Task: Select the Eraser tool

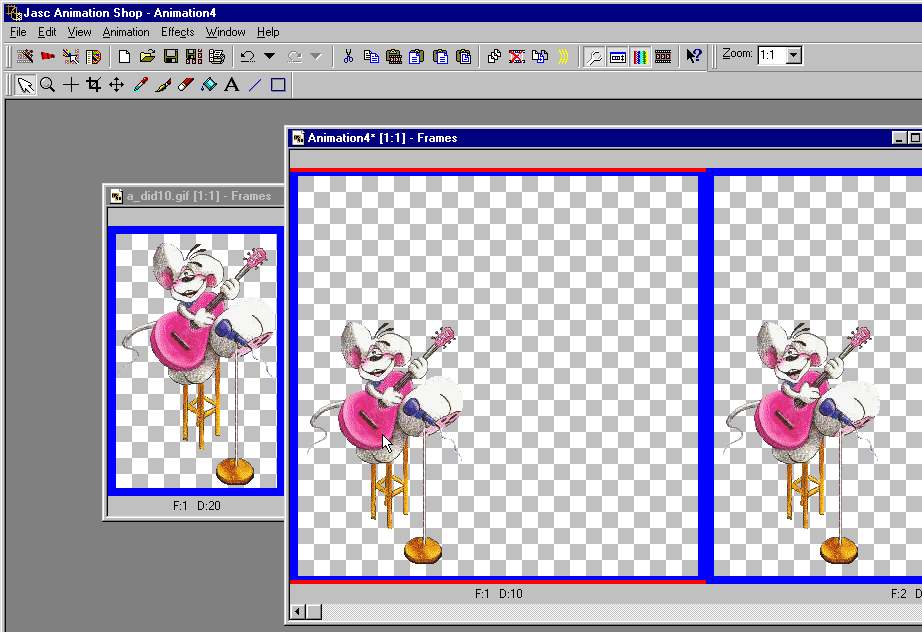Action: tap(186, 85)
